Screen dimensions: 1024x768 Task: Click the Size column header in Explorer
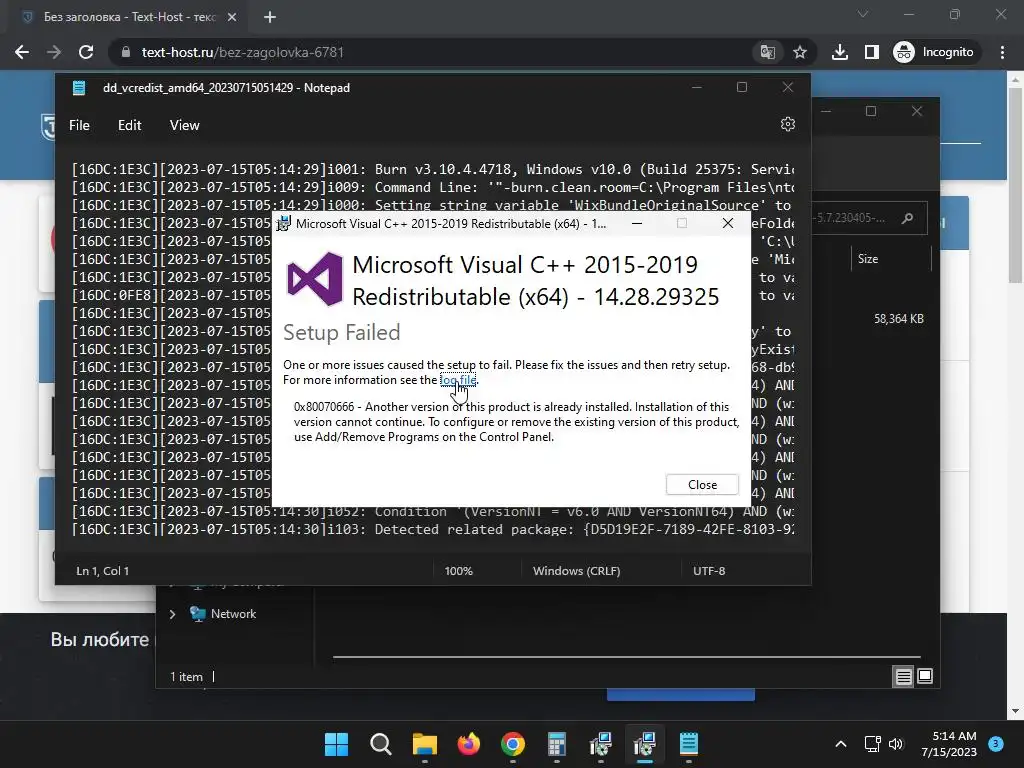867,259
